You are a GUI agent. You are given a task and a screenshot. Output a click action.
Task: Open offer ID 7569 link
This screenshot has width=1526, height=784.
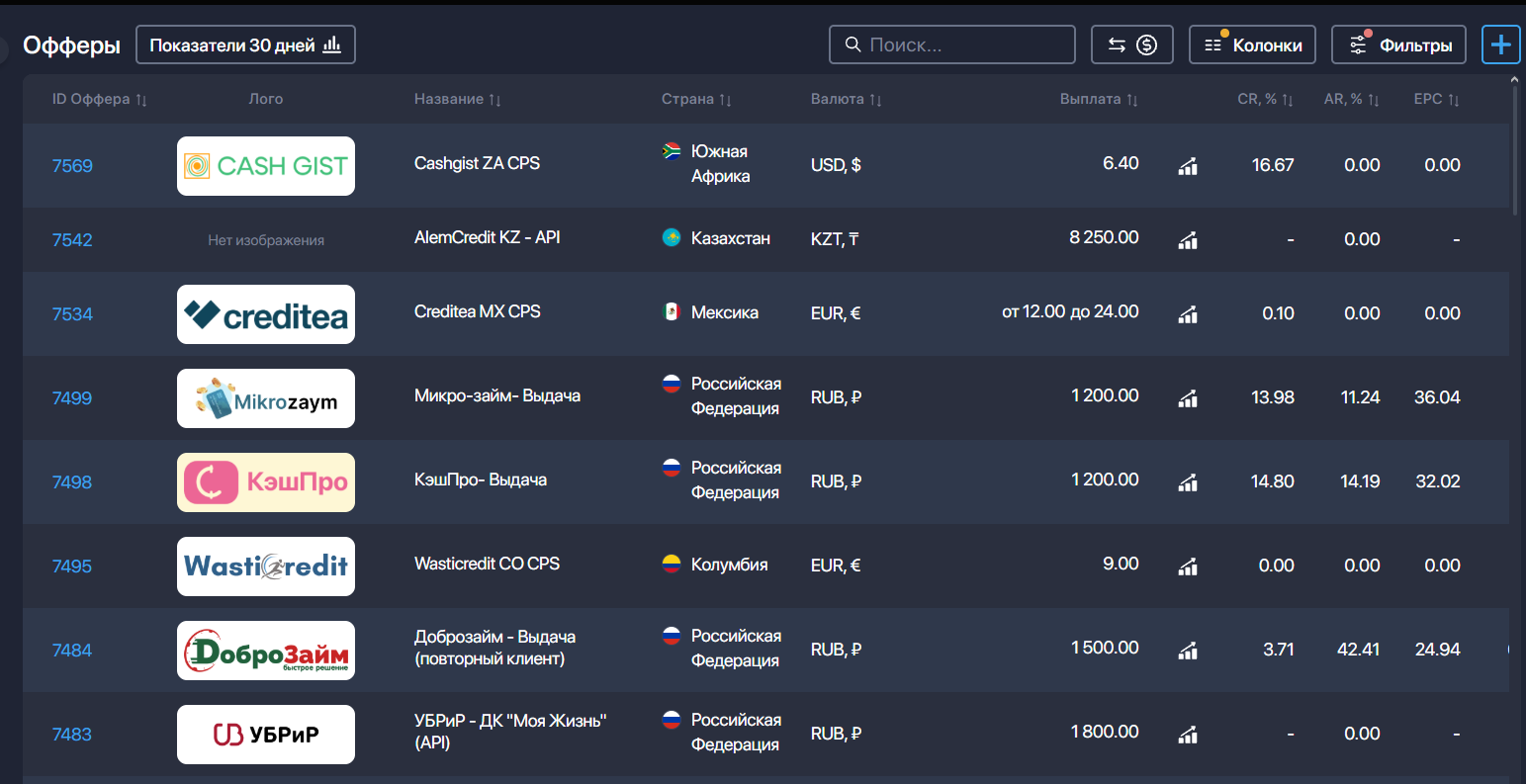coord(72,166)
